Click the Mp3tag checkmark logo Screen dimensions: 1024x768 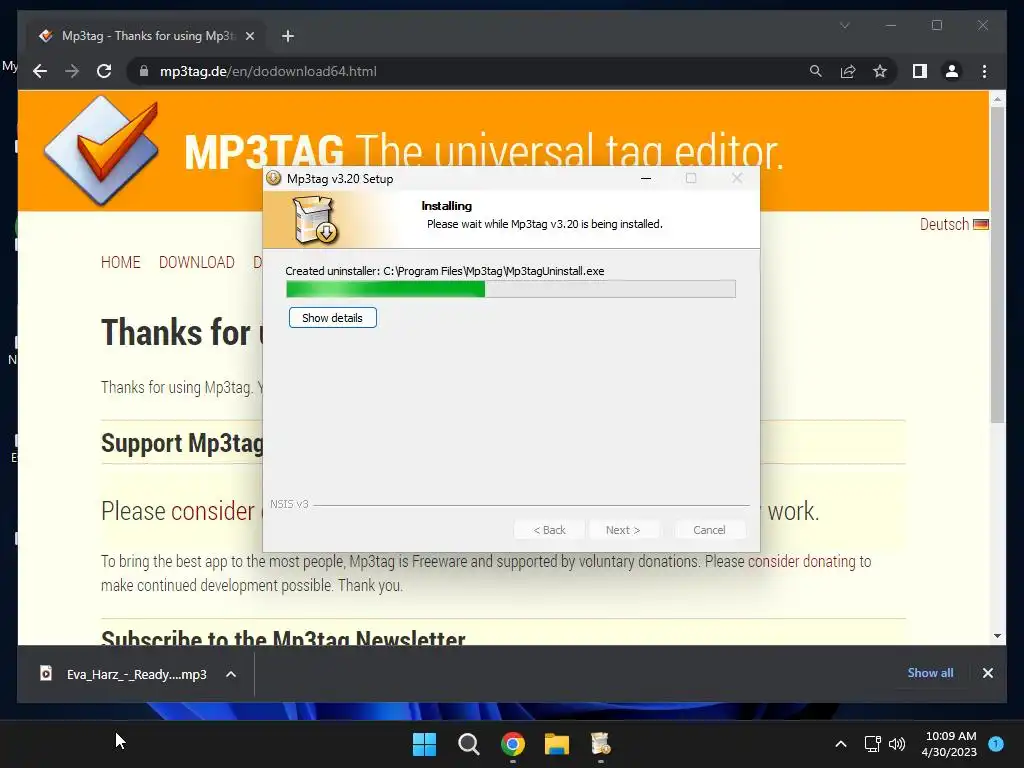pyautogui.click(x=101, y=150)
